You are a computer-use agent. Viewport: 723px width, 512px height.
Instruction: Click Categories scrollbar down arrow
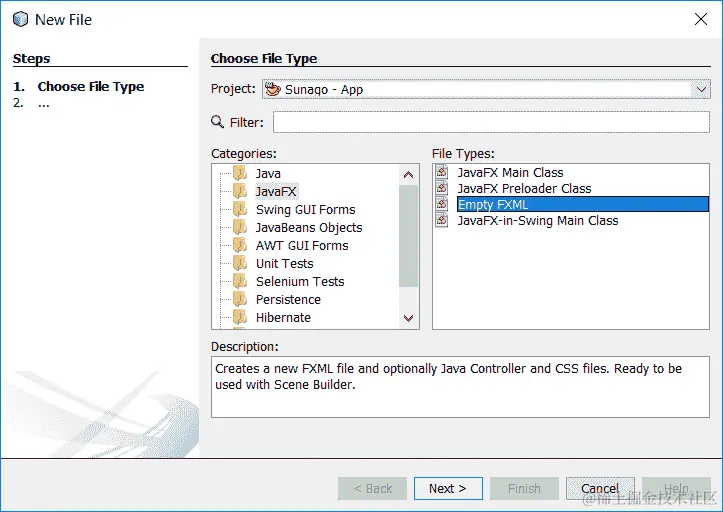point(408,318)
